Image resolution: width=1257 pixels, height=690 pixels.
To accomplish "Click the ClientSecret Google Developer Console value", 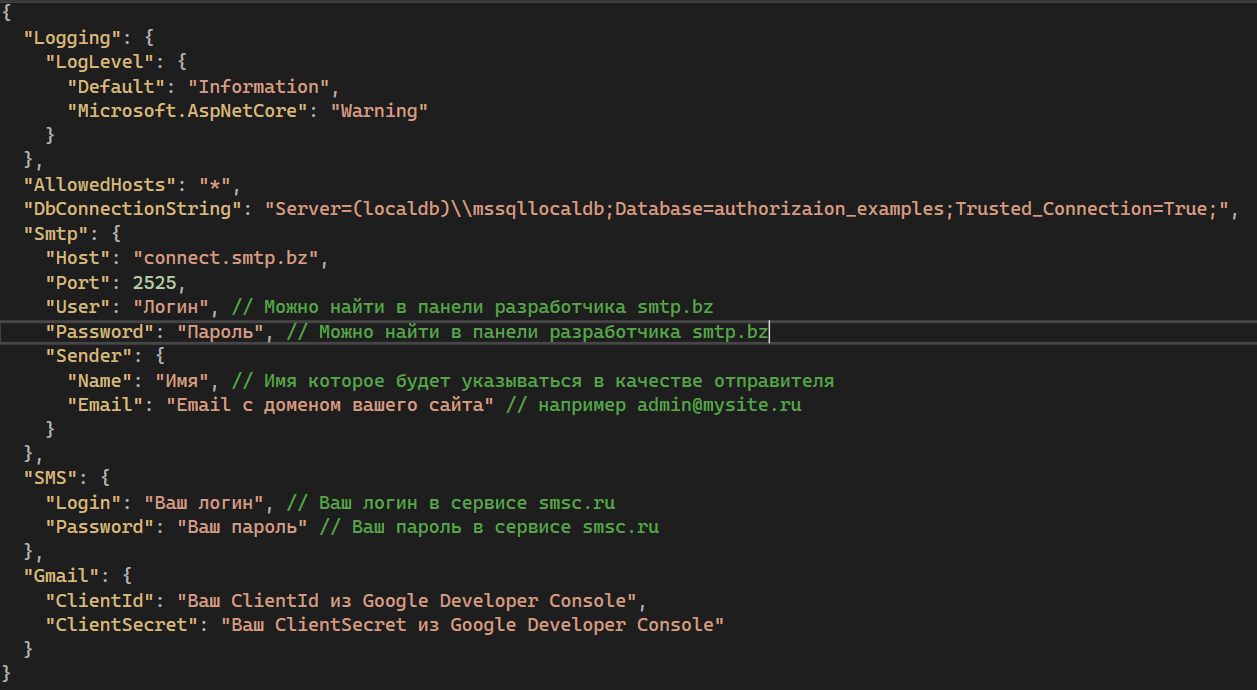I will point(471,625).
